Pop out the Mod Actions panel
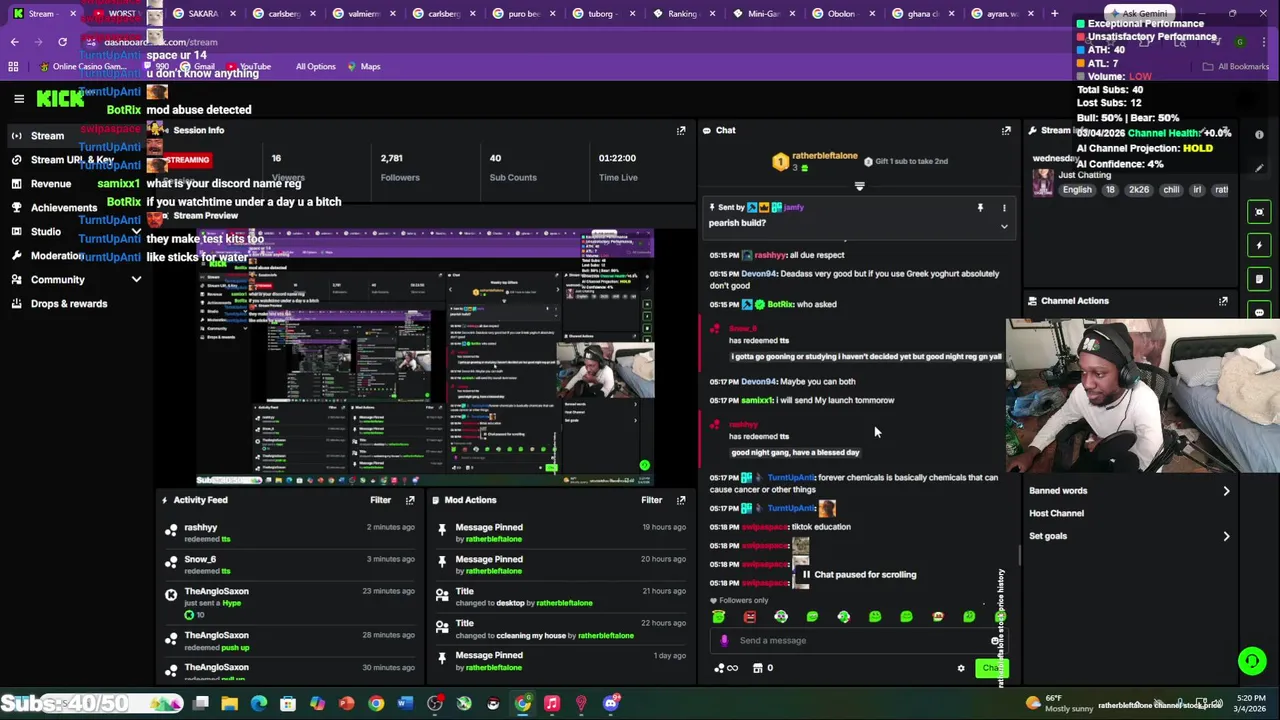This screenshot has width=1280, height=720. 681,500
